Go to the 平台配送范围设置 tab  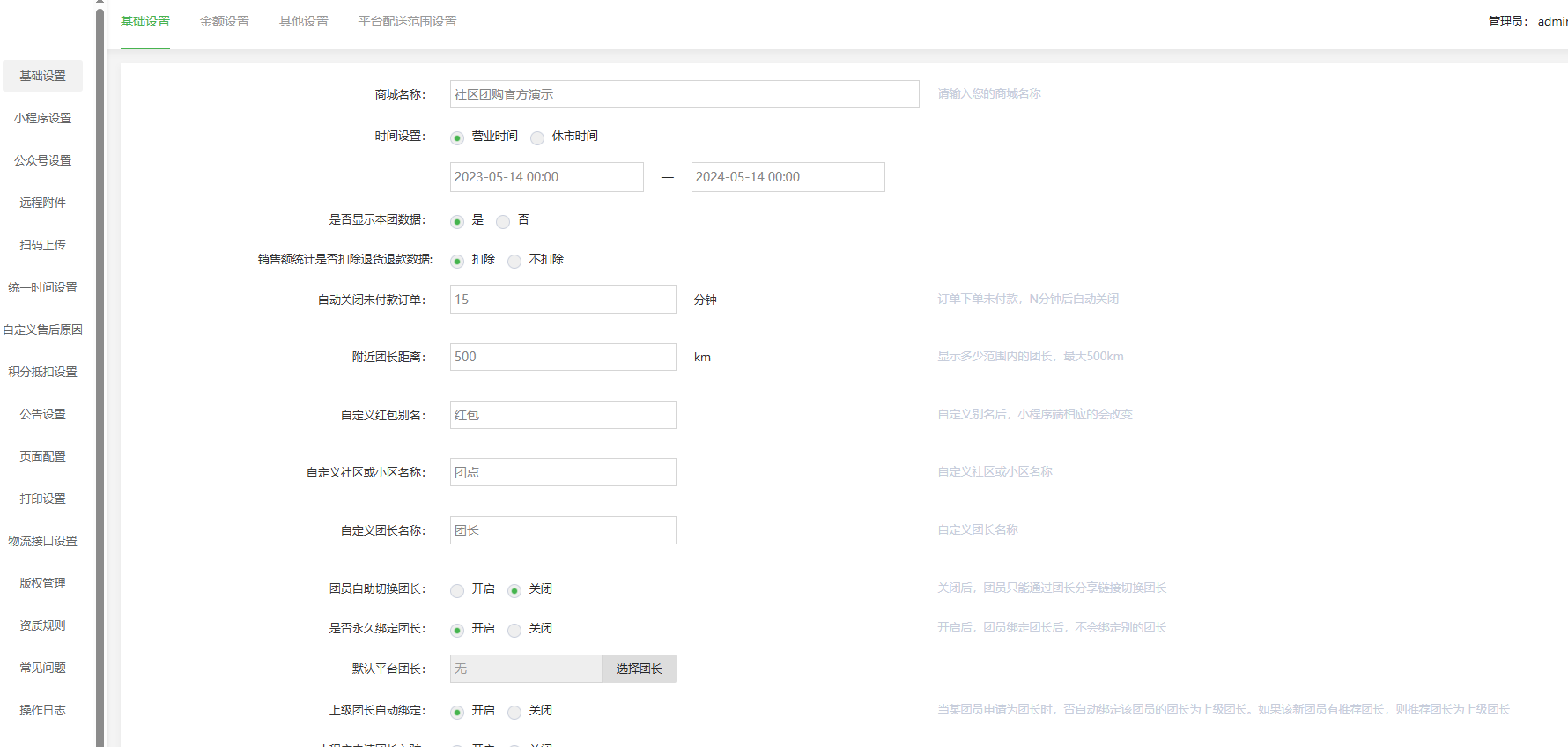(407, 21)
